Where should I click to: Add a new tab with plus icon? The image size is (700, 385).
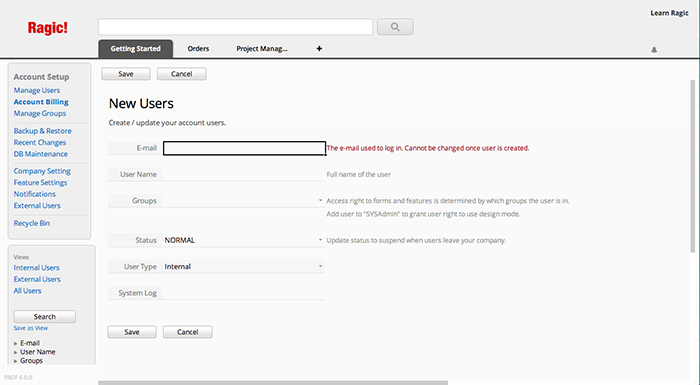319,49
